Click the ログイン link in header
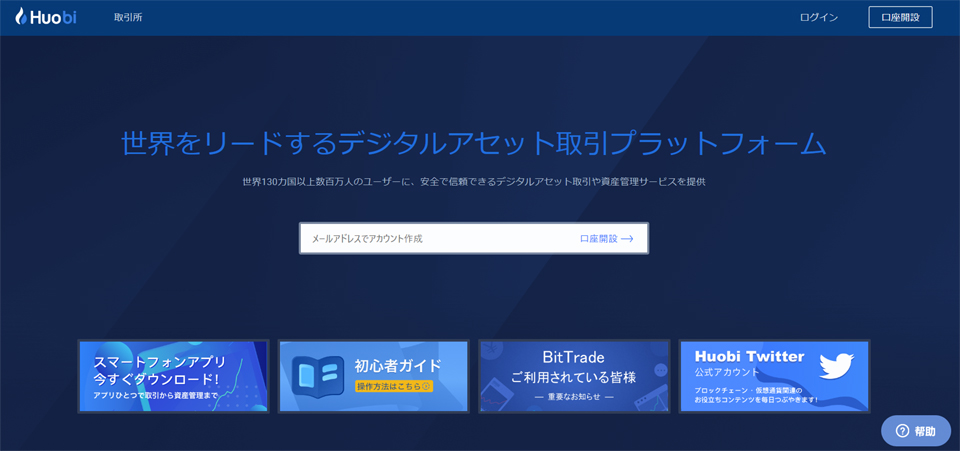960x451 pixels. (819, 18)
